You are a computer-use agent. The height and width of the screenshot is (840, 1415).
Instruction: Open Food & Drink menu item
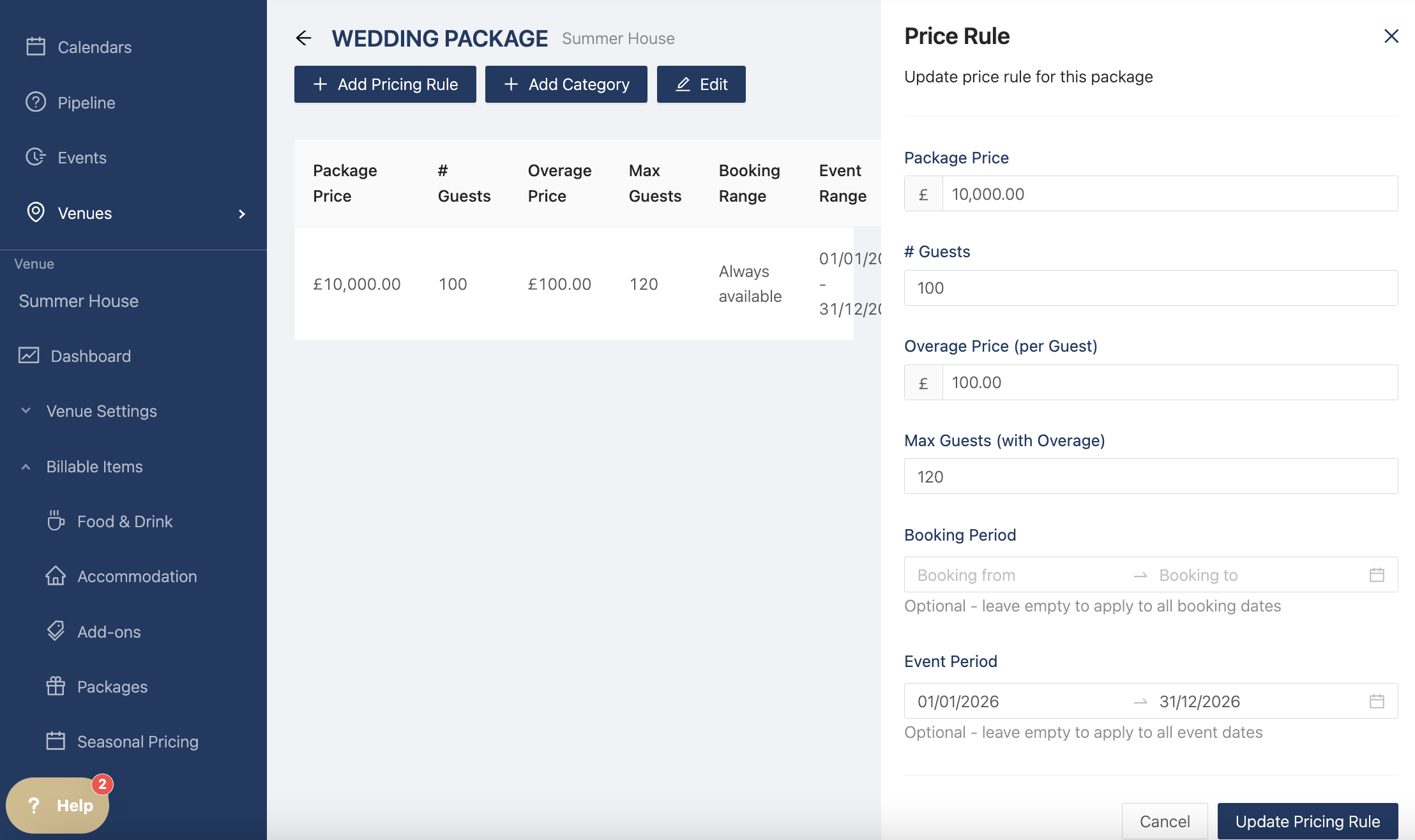pos(125,521)
